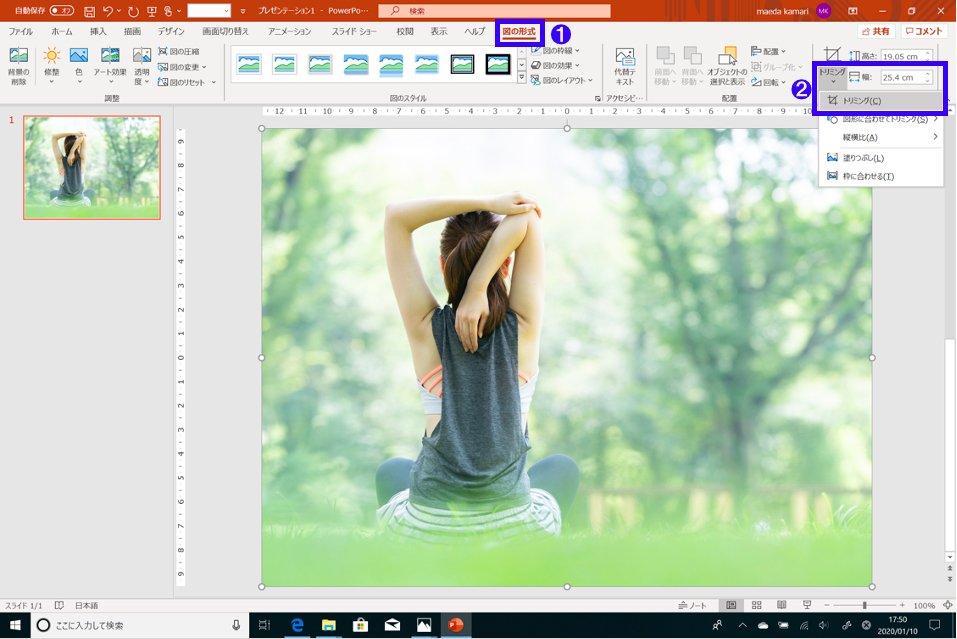The width and height of the screenshot is (957, 639).
Task: Start slideshow from quick access toolbar icon
Action: (x=151, y=11)
